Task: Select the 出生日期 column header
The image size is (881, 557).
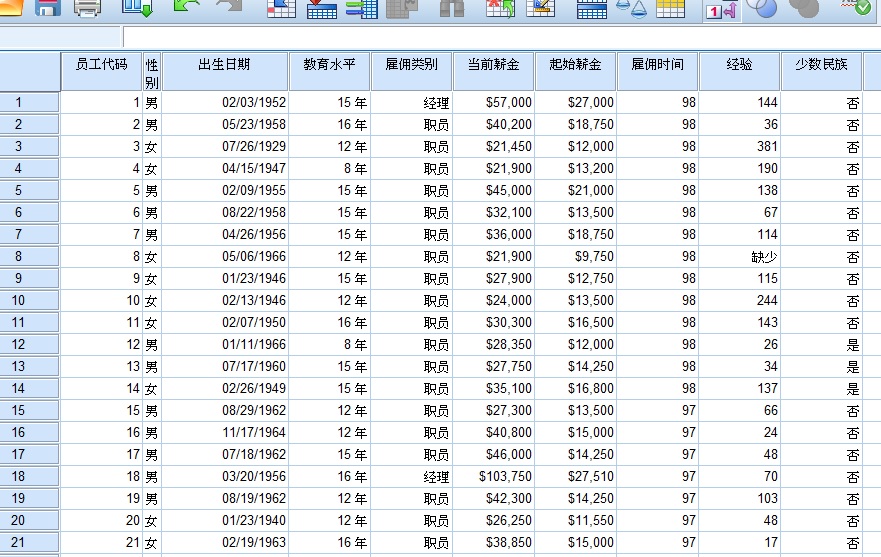Action: (225, 71)
